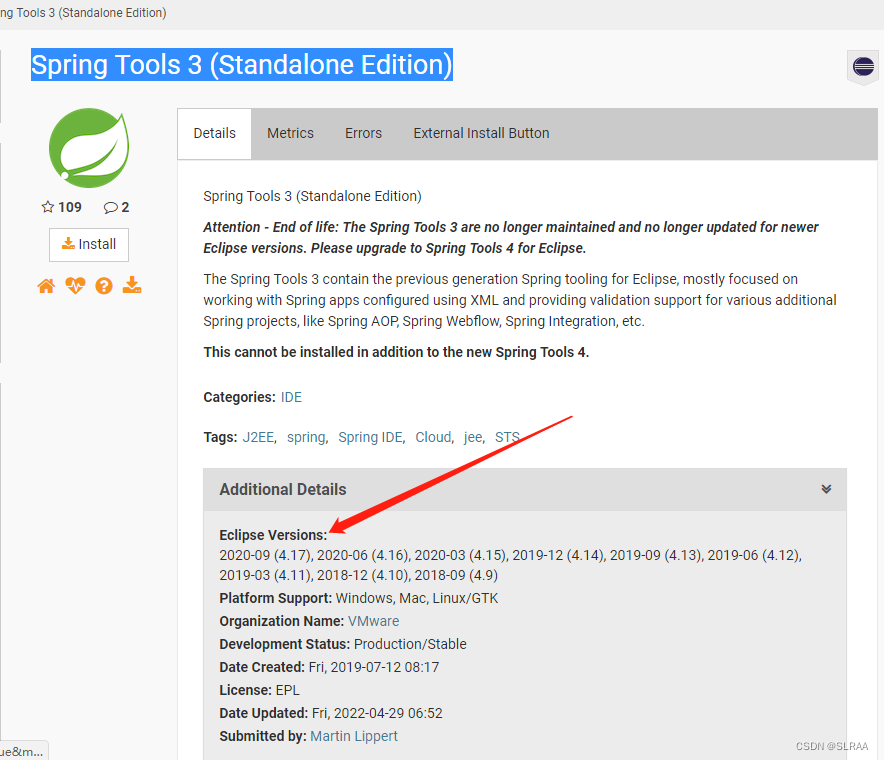Open the Errors tab
884x760 pixels.
pos(364,134)
